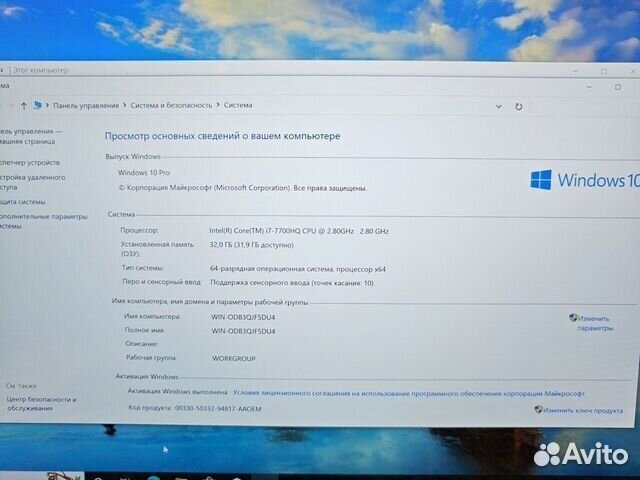The image size is (640, 480).
Task: Click the shield icon beside Изменить ключ продукта
Action: 538,409
